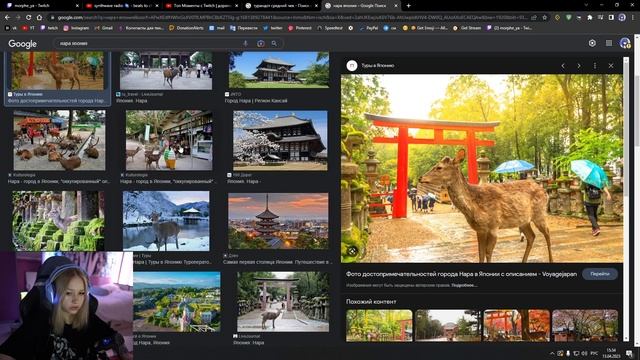This screenshot has height=360, width=640.
Task: Open aerial view of Nara thumbnail
Action: pyautogui.click(x=176, y=302)
